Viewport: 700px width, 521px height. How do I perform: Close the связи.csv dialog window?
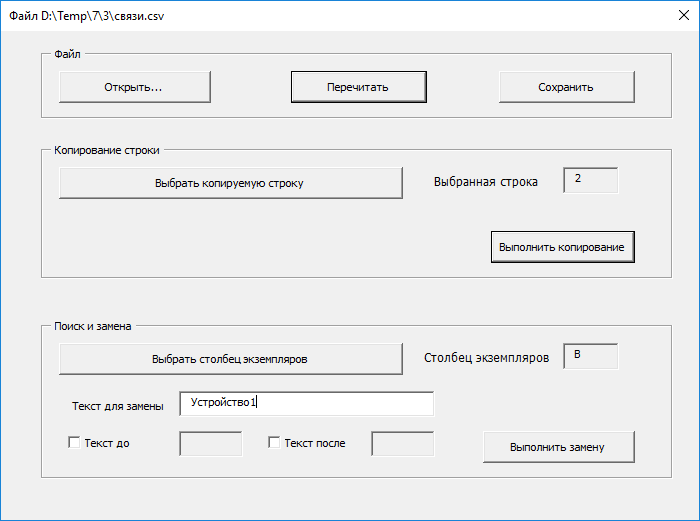(683, 16)
